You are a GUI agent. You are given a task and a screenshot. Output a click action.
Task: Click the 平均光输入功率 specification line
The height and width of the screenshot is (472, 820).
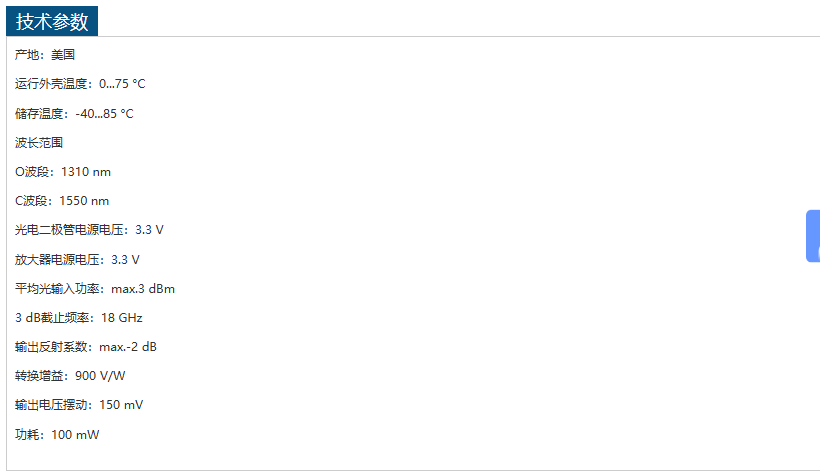click(95, 289)
